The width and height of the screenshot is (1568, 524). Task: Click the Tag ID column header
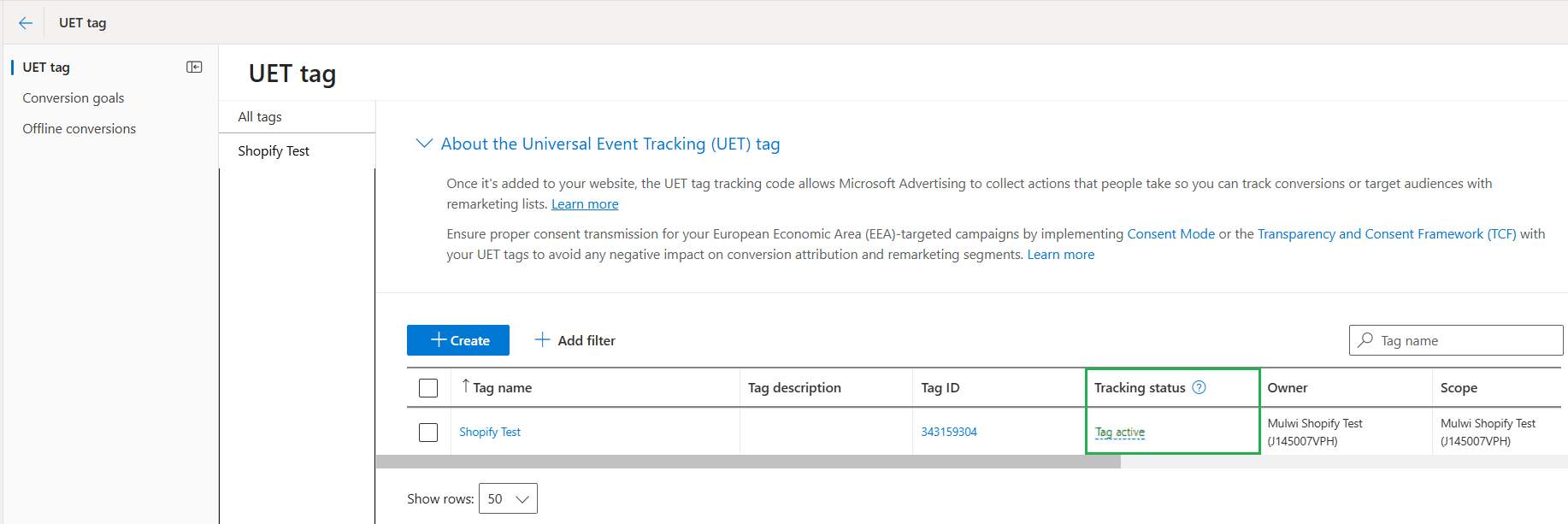[x=940, y=387]
